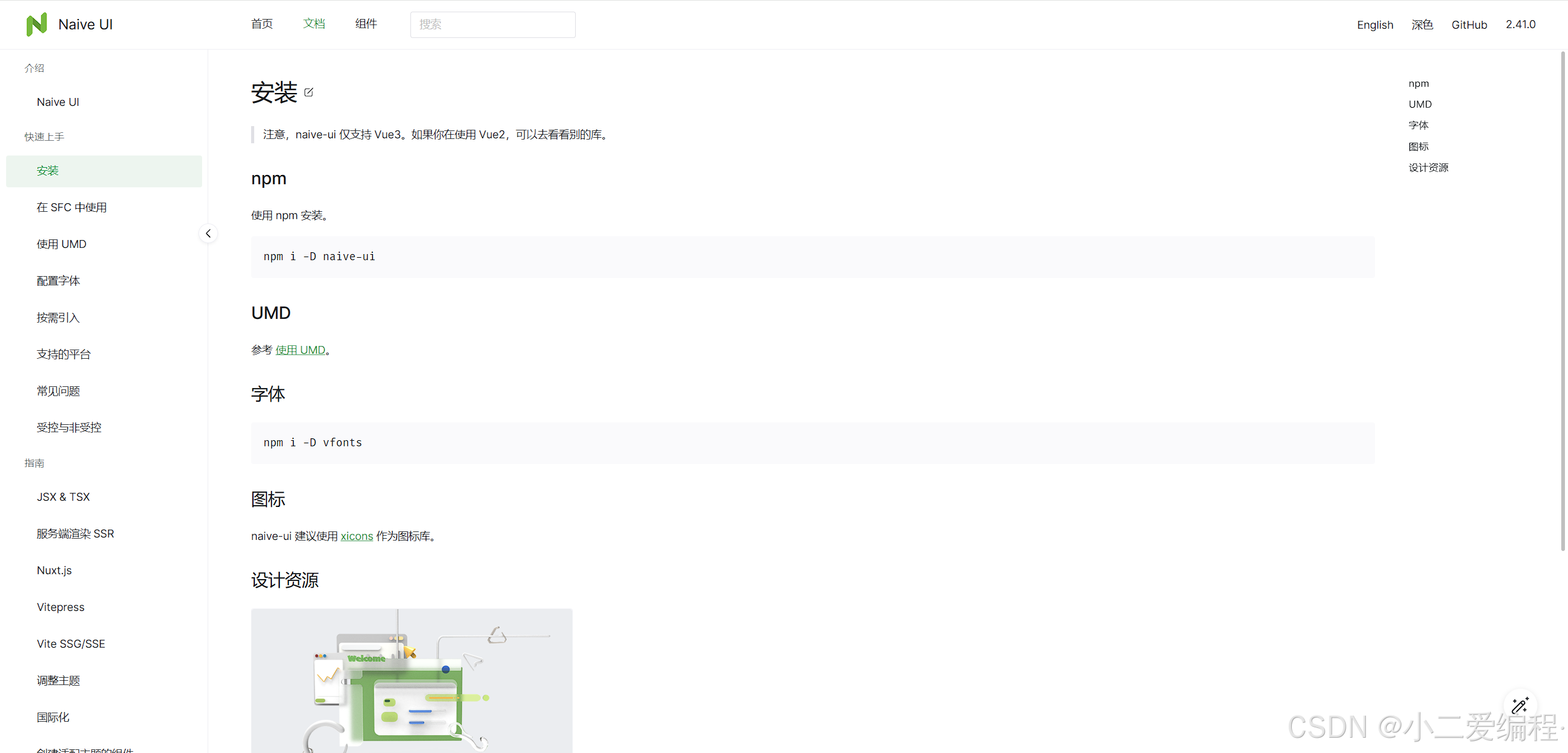The width and height of the screenshot is (1568, 753).
Task: Jump to 设计资源 in the table of contents
Action: (x=1428, y=168)
